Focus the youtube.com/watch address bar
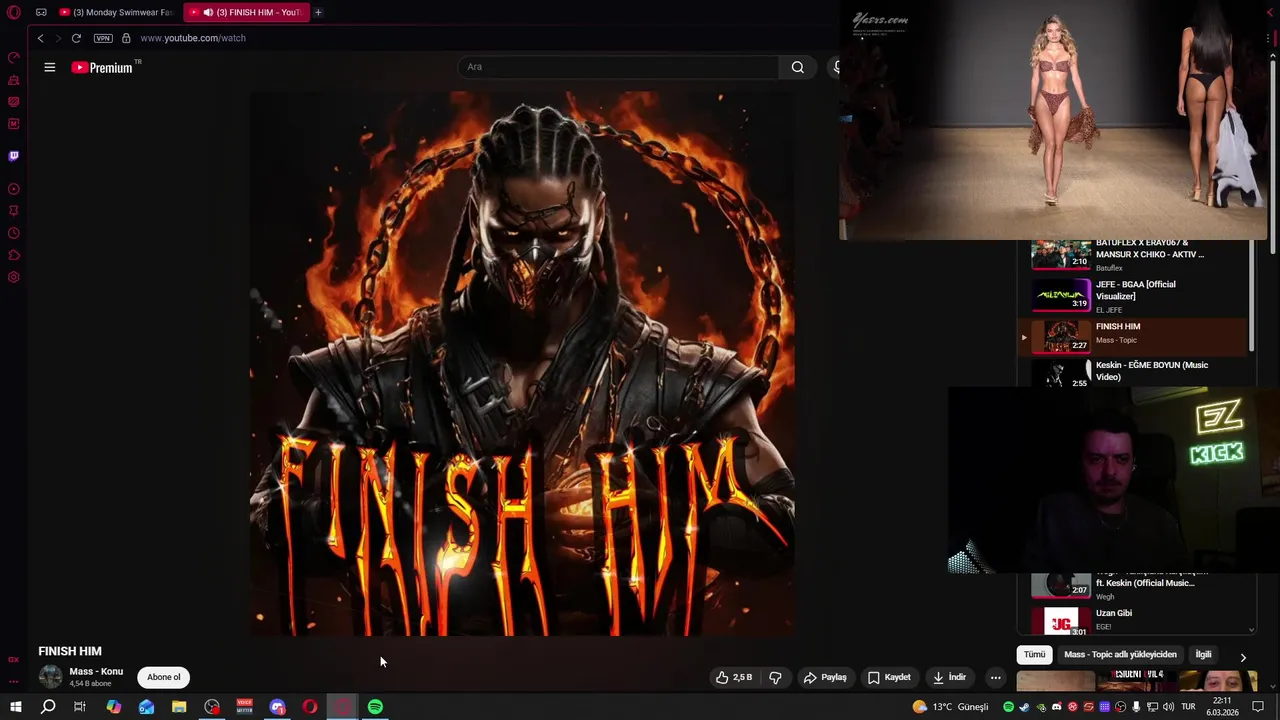 tap(192, 38)
